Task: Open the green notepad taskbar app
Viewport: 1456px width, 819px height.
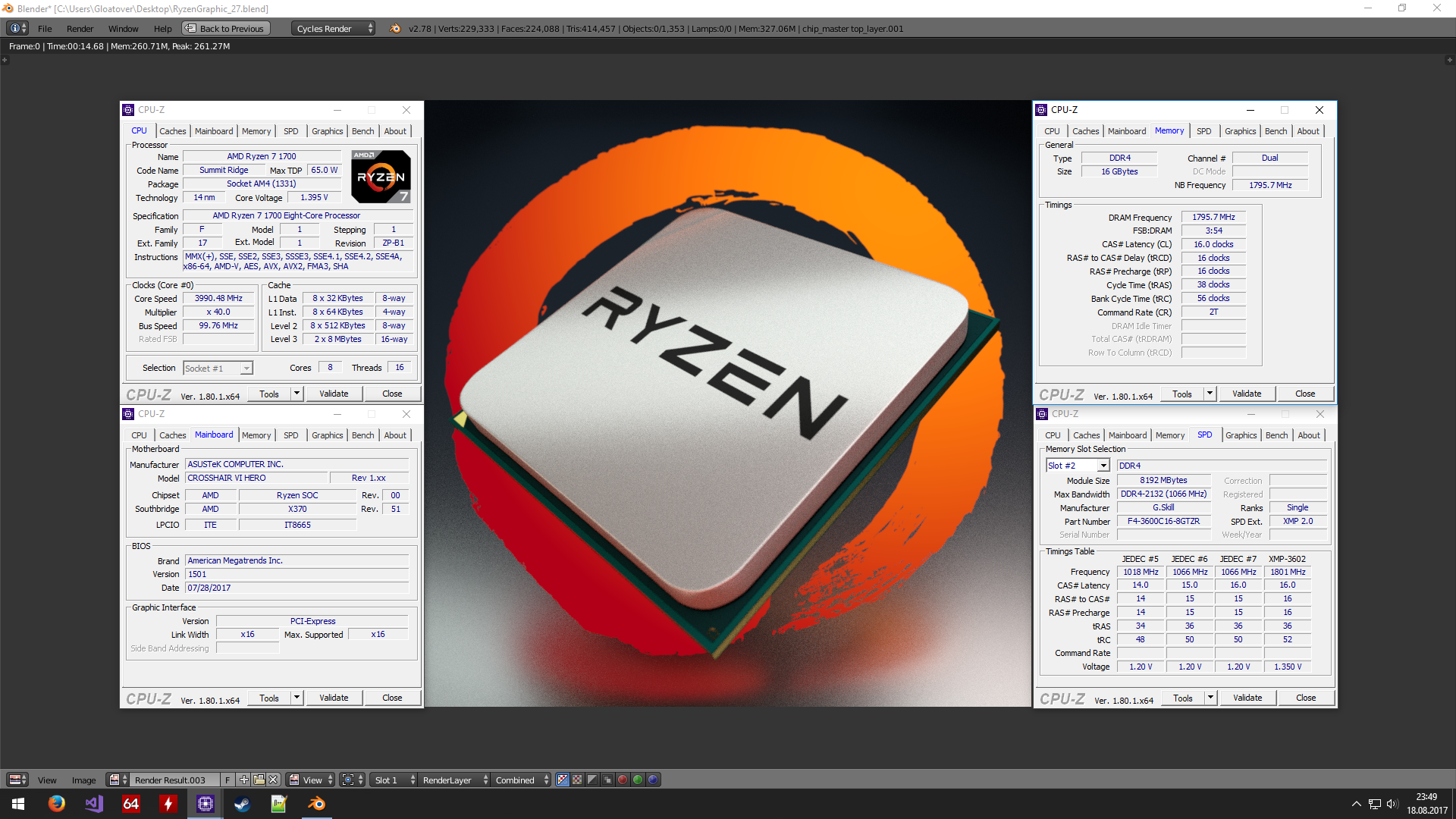Action: pyautogui.click(x=279, y=804)
